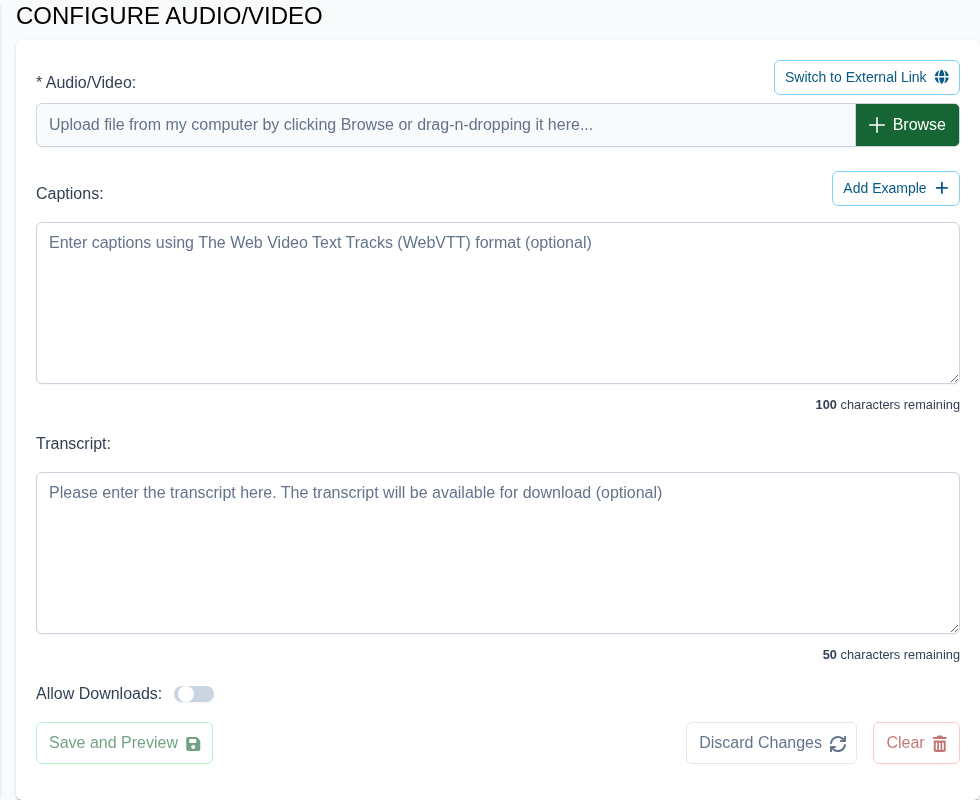
Task: Open file browser with Browse button
Action: [907, 125]
